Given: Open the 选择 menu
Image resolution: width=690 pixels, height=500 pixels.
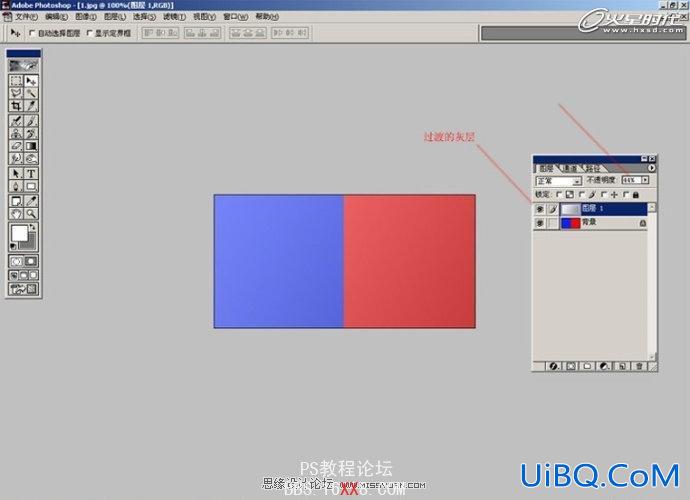Looking at the screenshot, I should point(144,17).
